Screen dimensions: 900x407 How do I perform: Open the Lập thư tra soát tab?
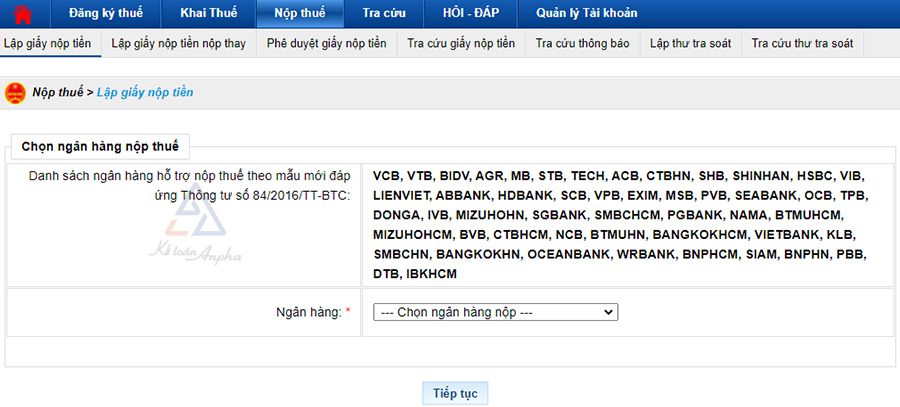pos(690,44)
